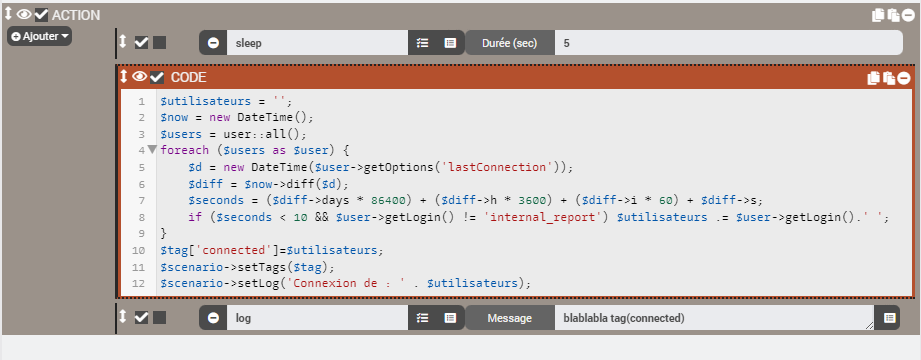Open the Ajouter dropdown
Image resolution: width=921 pixels, height=360 pixels.
tap(39, 36)
